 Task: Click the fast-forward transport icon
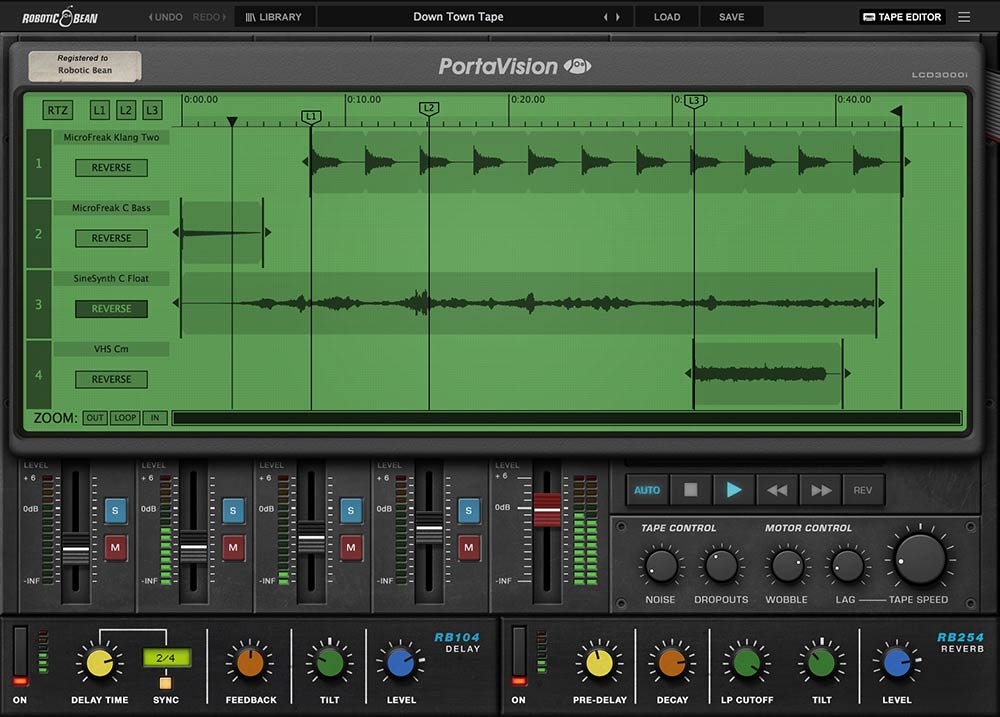click(x=820, y=489)
